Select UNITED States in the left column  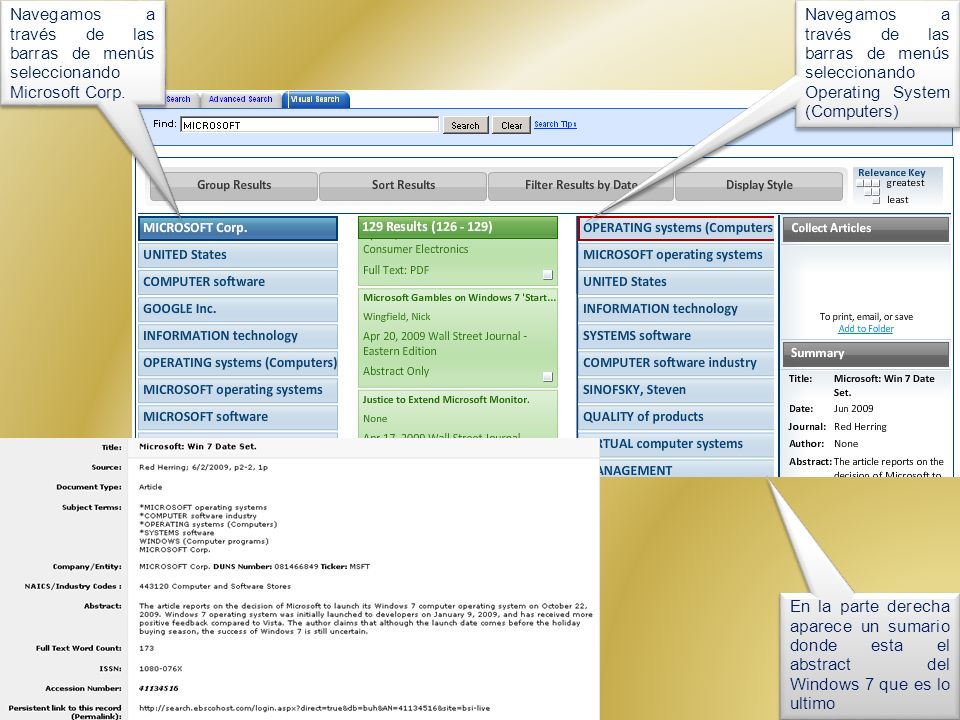(238, 255)
